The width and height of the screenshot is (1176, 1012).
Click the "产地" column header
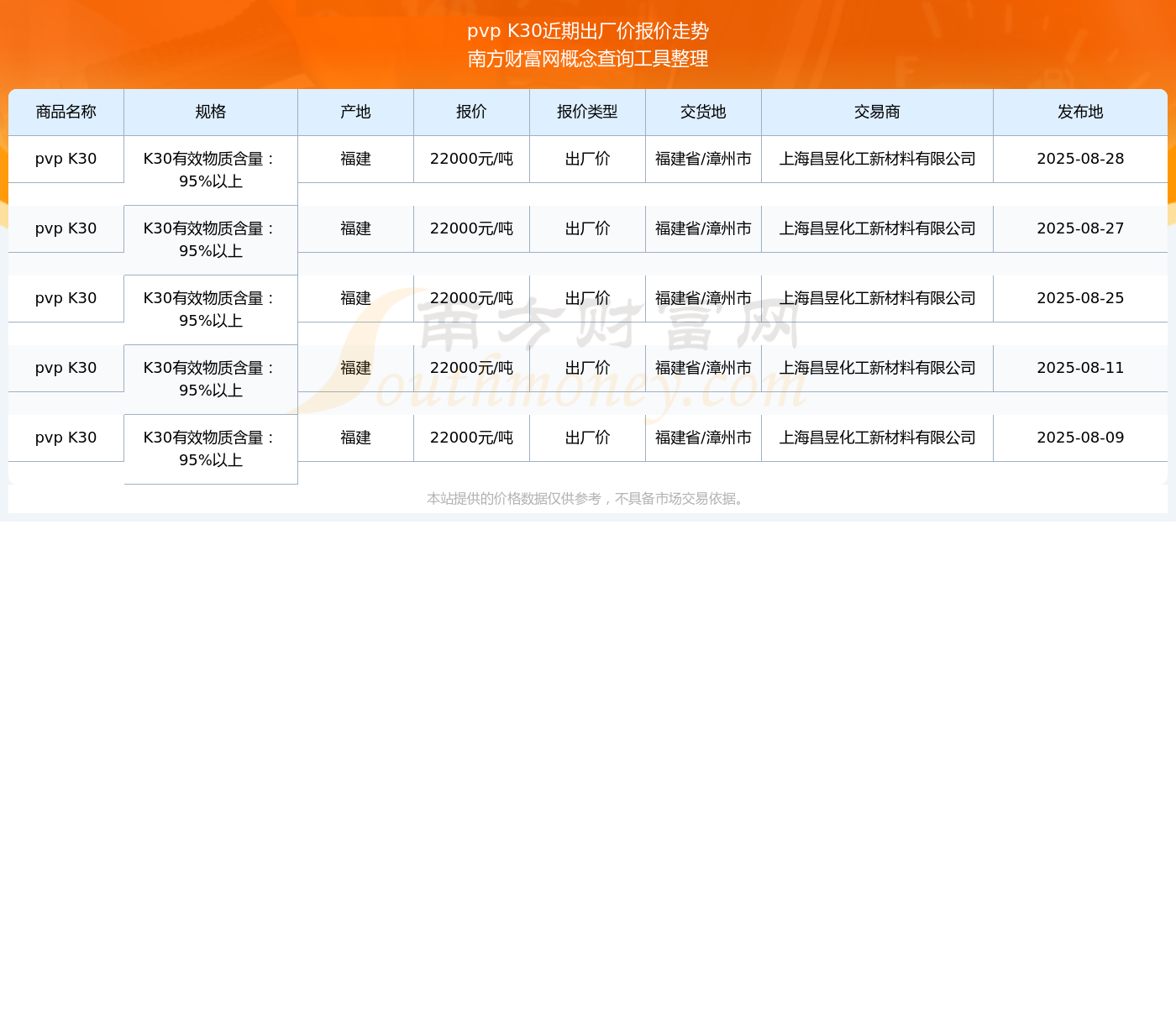(x=355, y=112)
